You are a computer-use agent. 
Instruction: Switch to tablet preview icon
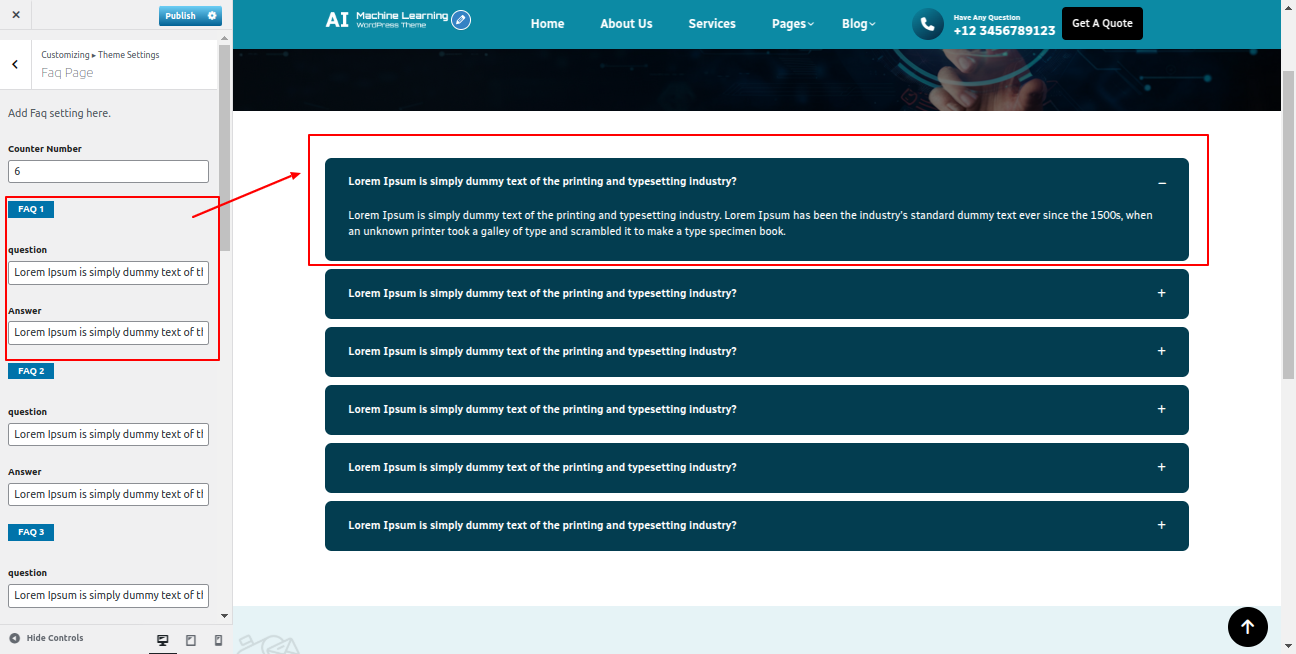tap(191, 640)
